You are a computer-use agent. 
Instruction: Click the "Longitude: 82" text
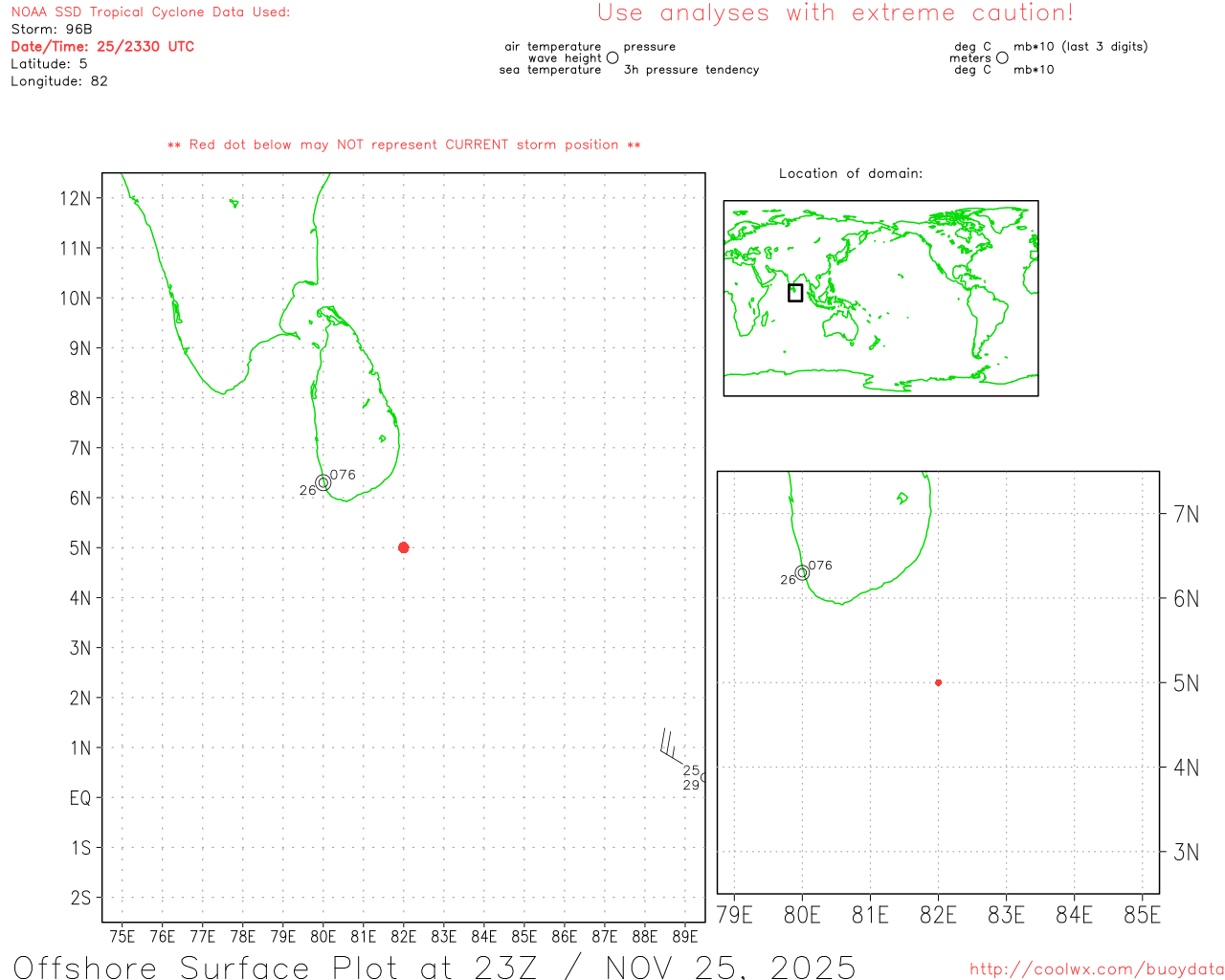59,80
